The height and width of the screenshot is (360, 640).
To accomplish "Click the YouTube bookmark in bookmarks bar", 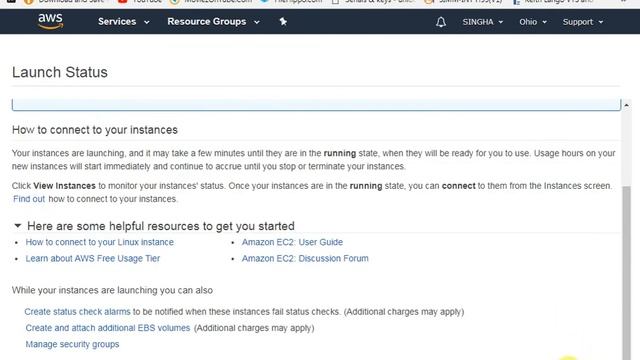I will 140,2.
